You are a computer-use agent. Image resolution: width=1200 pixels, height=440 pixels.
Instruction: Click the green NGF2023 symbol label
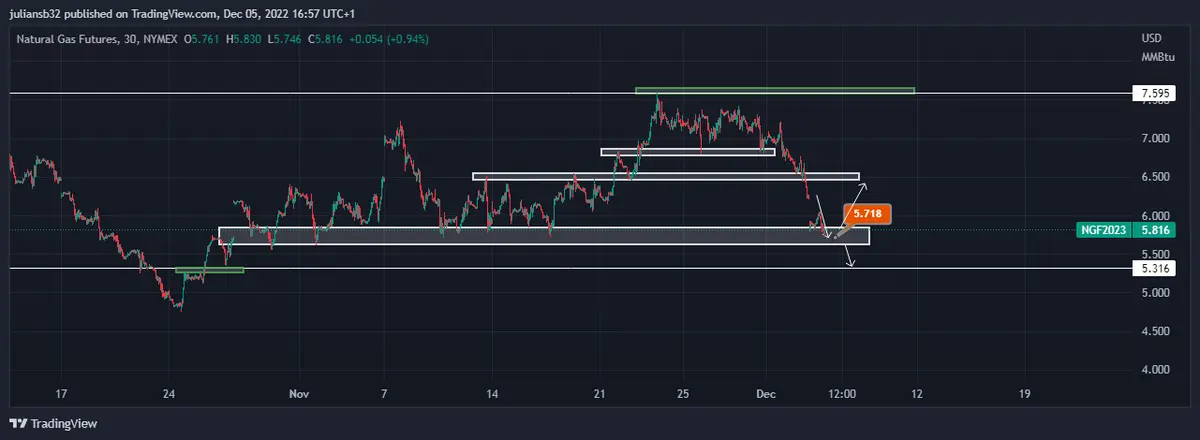point(1106,230)
